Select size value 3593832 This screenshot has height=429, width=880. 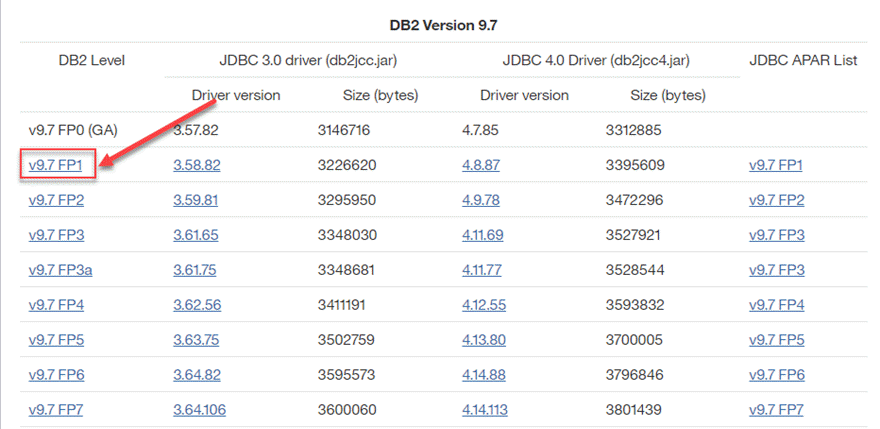[x=635, y=305]
